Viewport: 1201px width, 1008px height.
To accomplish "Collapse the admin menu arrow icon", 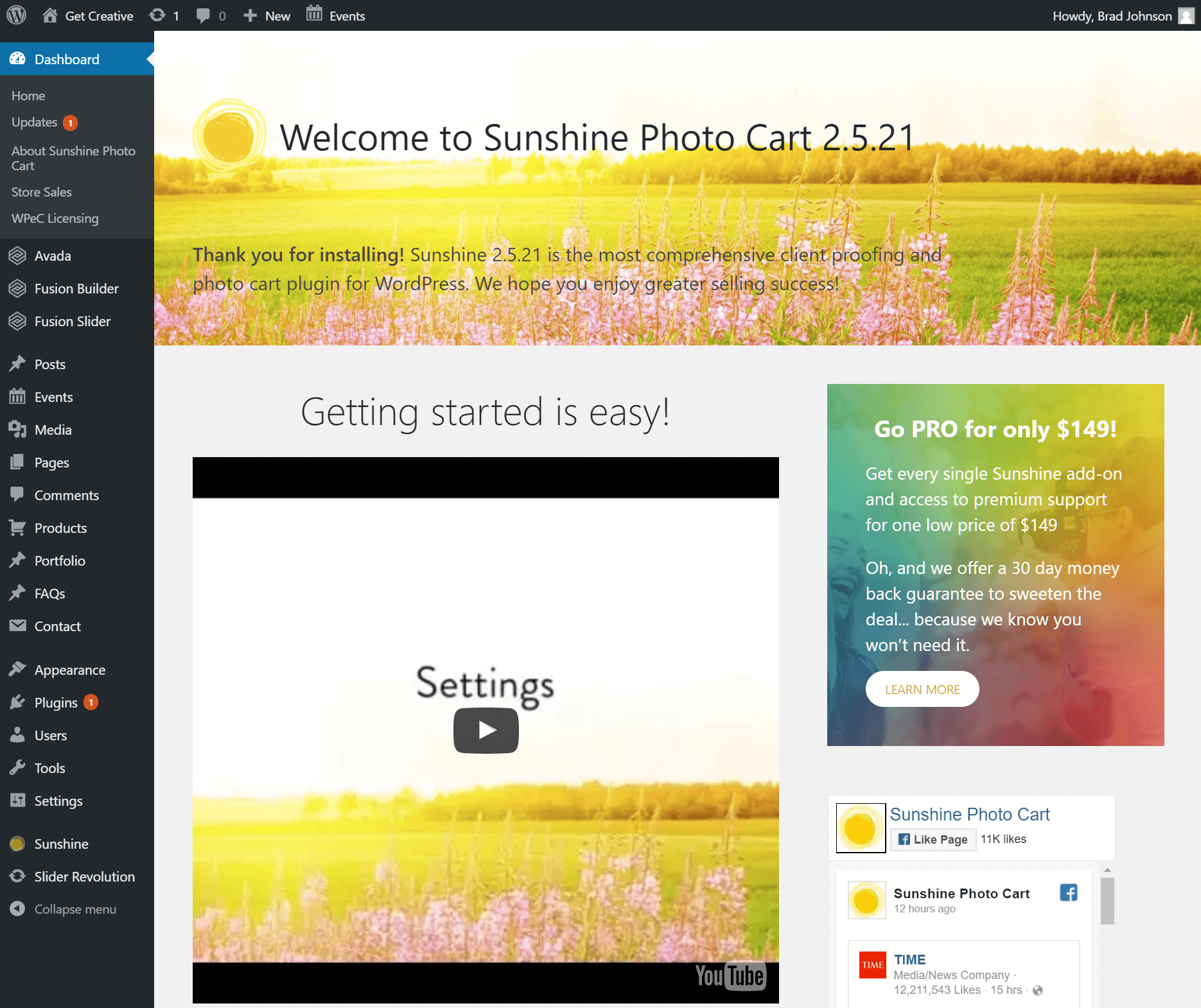I will point(17,909).
